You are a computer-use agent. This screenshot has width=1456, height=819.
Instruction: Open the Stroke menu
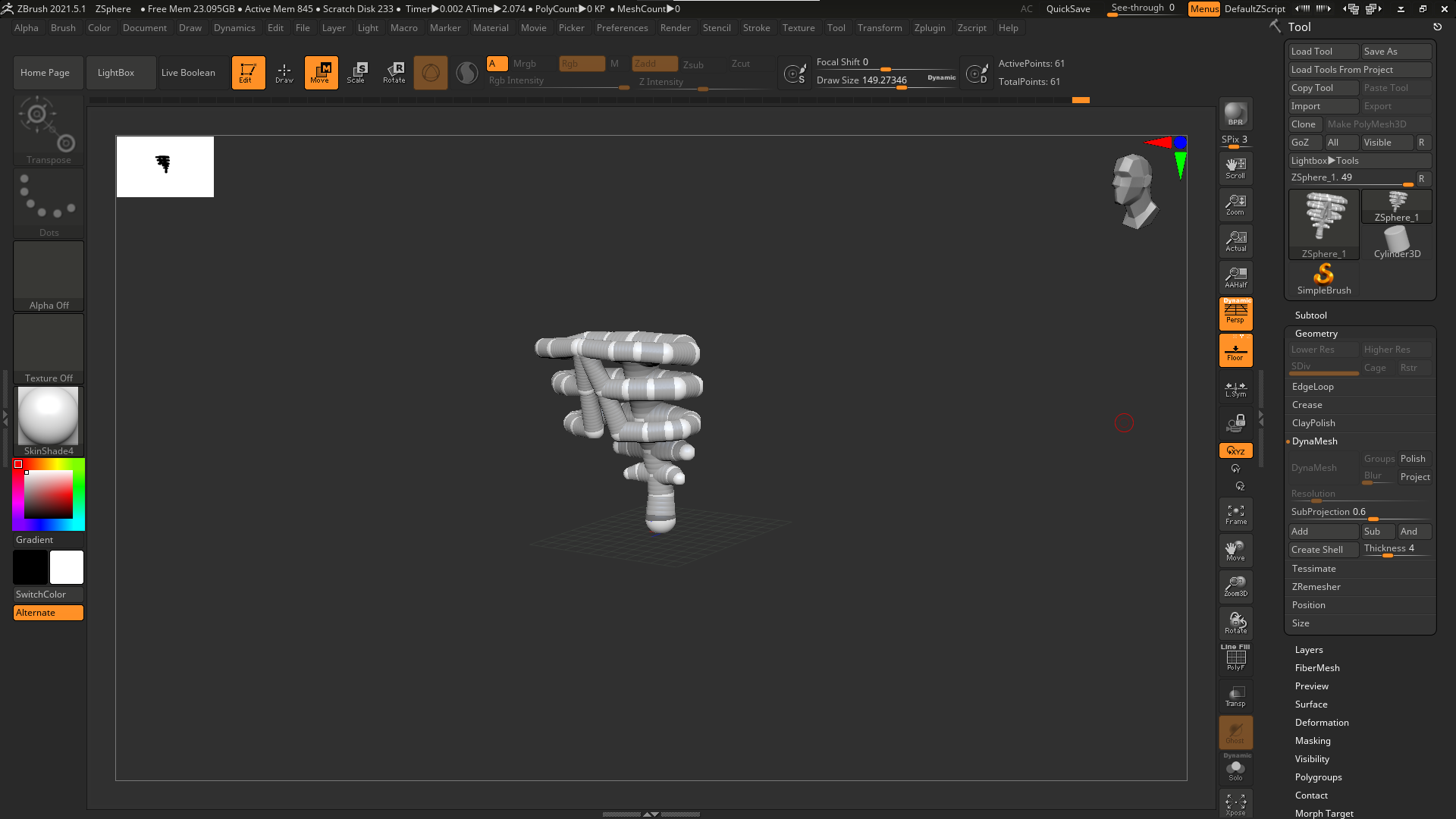pos(755,28)
